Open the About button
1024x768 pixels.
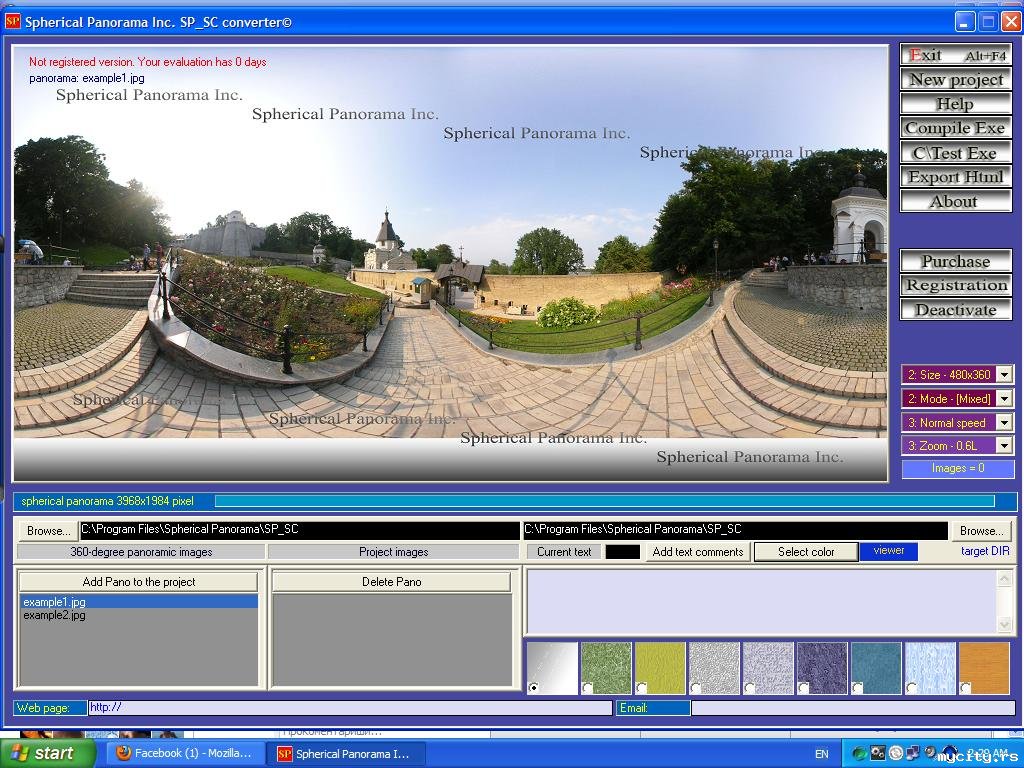(956, 201)
